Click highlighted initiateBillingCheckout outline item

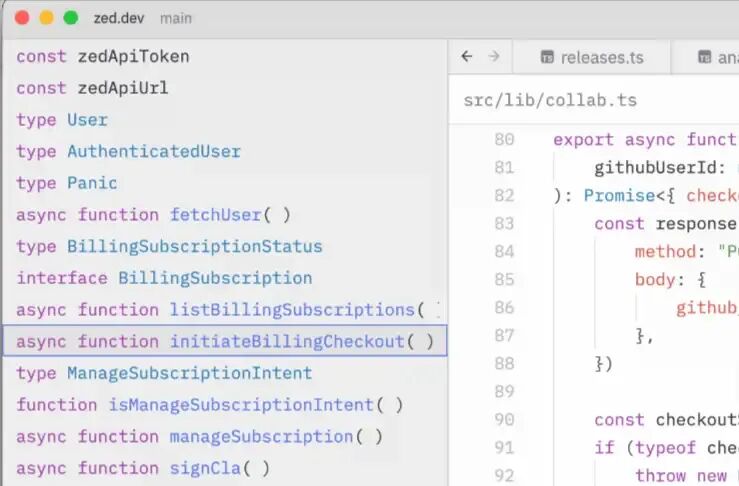pos(225,341)
